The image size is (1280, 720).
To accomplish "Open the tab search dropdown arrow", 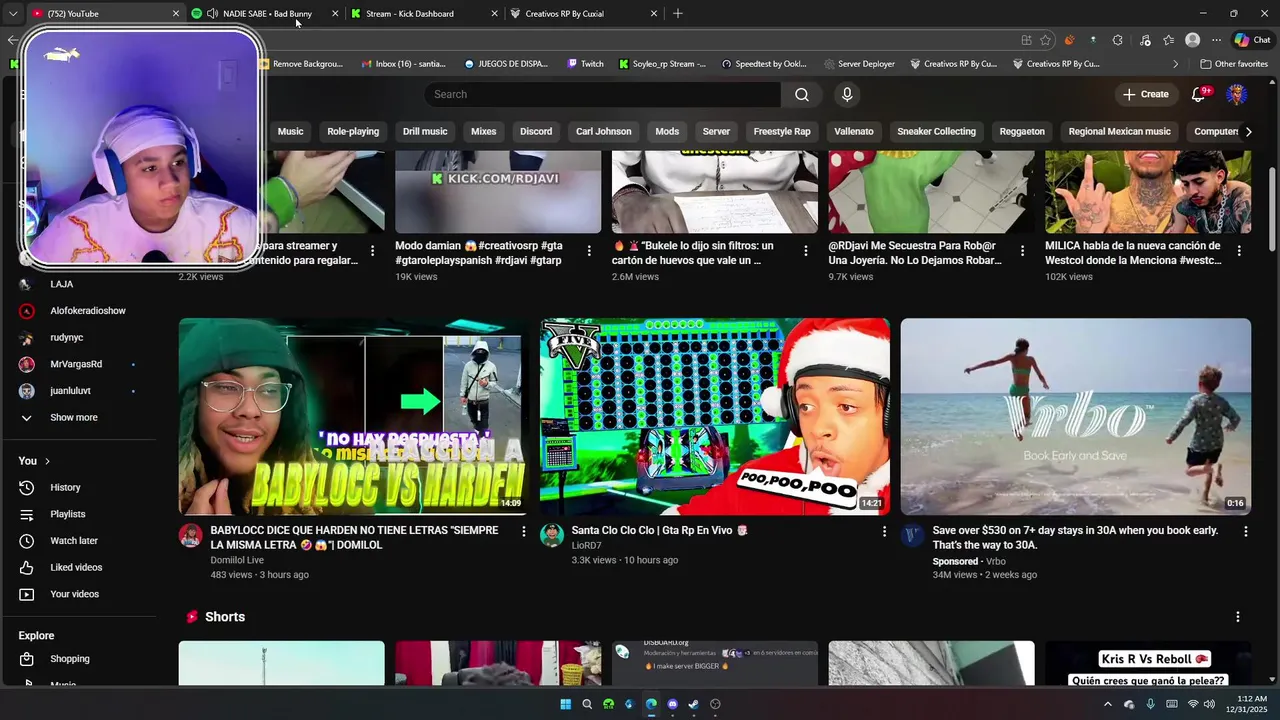I will [13, 14].
